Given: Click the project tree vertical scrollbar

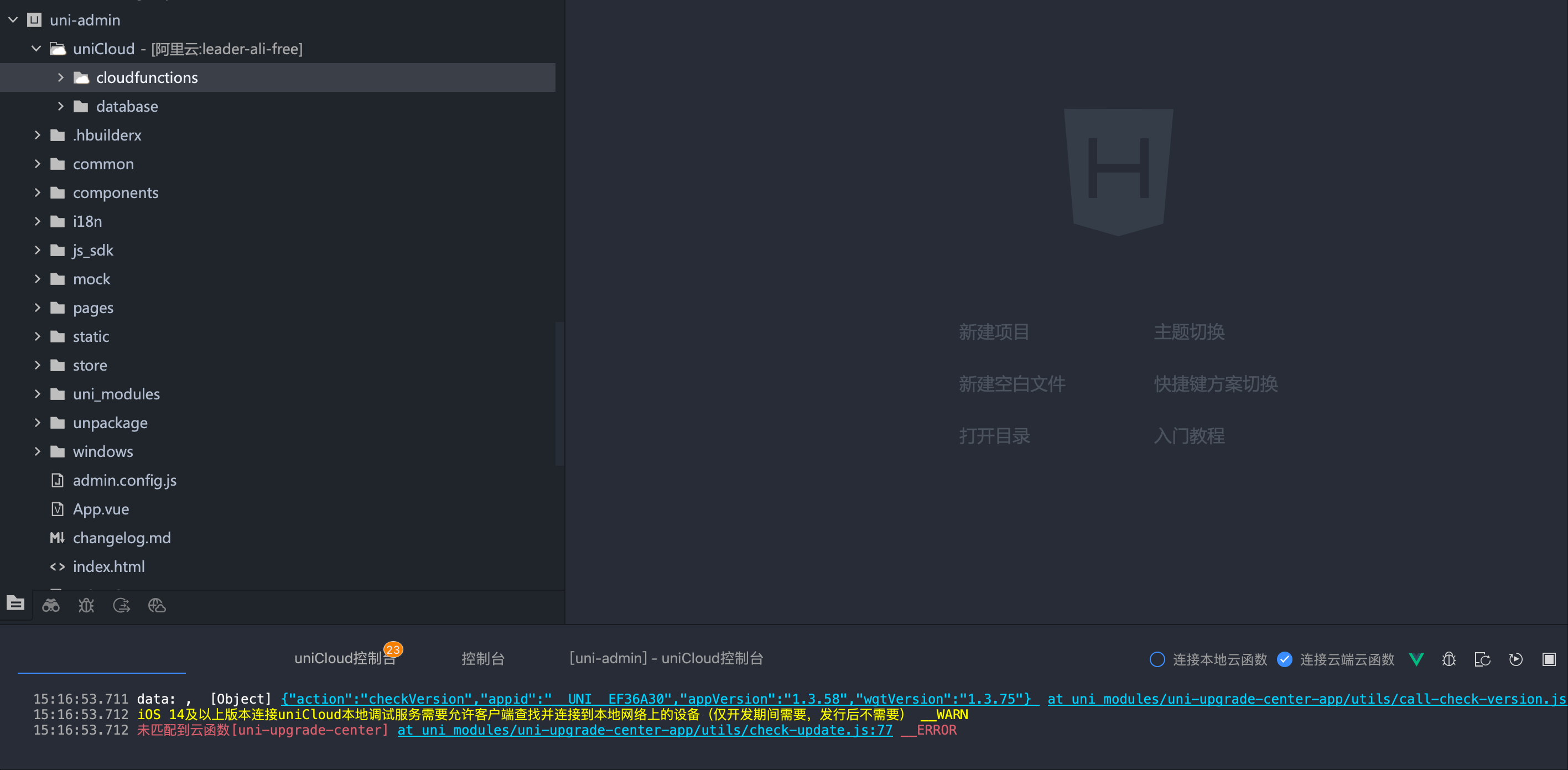Looking at the screenshot, I should pos(559,394).
